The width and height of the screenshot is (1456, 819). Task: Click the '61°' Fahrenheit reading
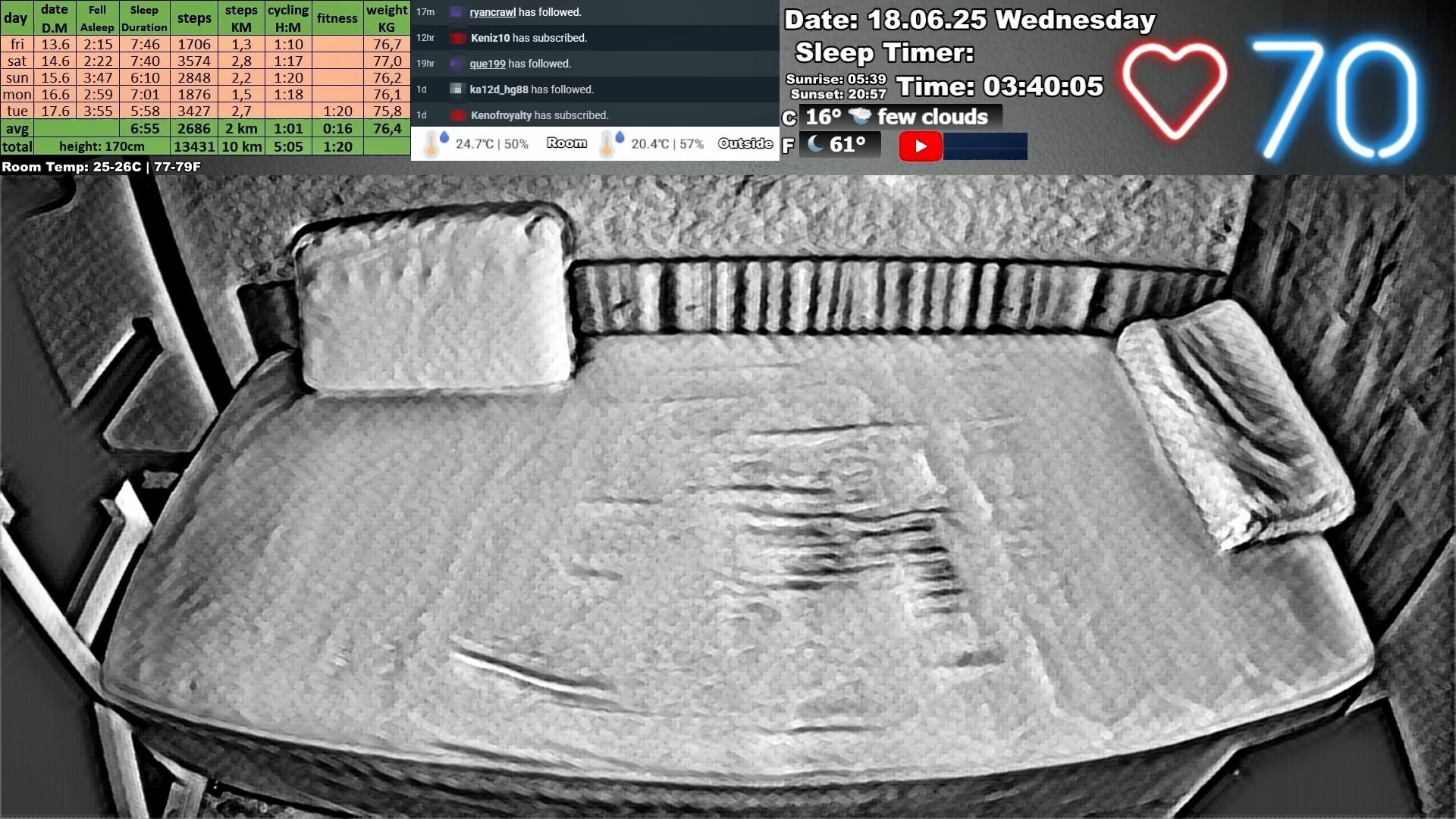[847, 144]
